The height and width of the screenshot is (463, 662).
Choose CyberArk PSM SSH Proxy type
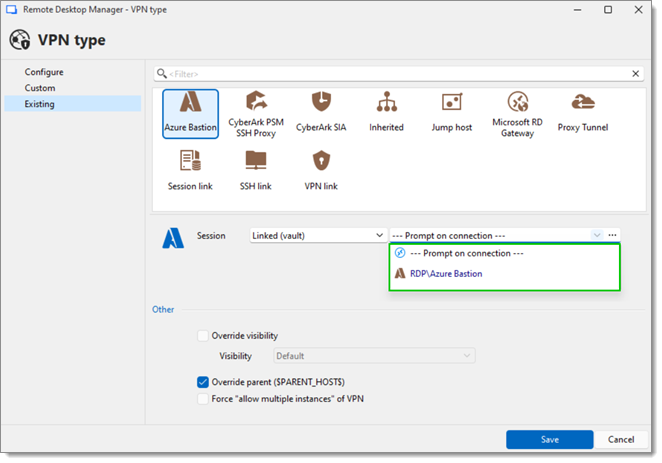click(x=256, y=114)
